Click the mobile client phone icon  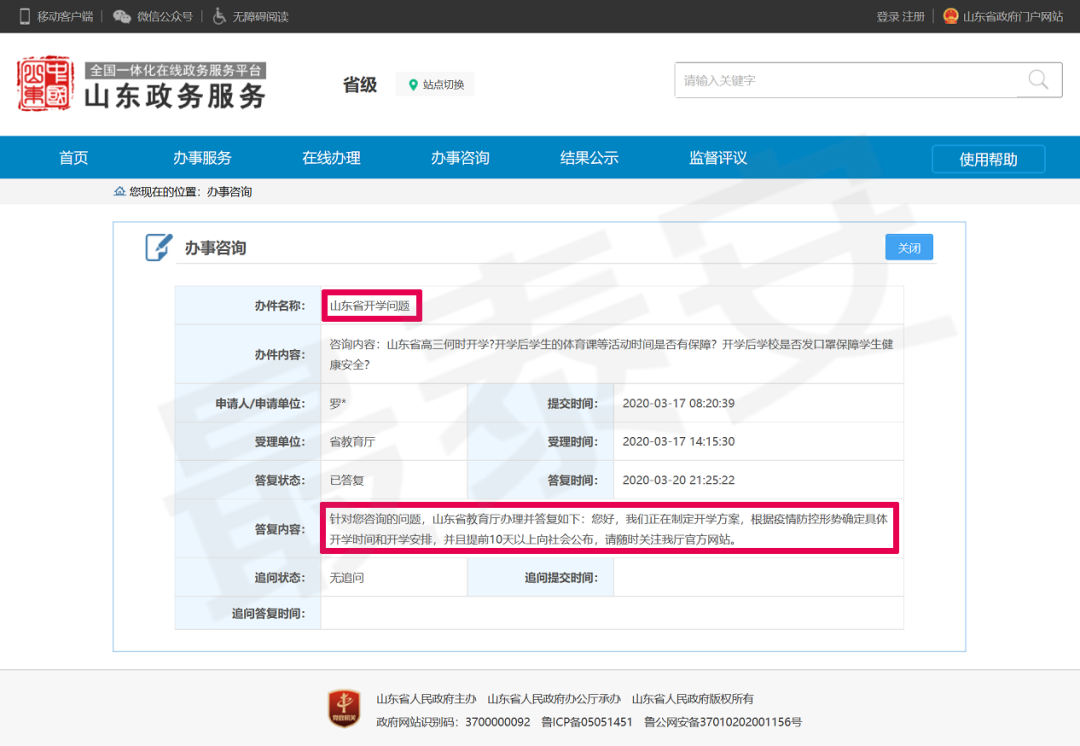coord(25,16)
